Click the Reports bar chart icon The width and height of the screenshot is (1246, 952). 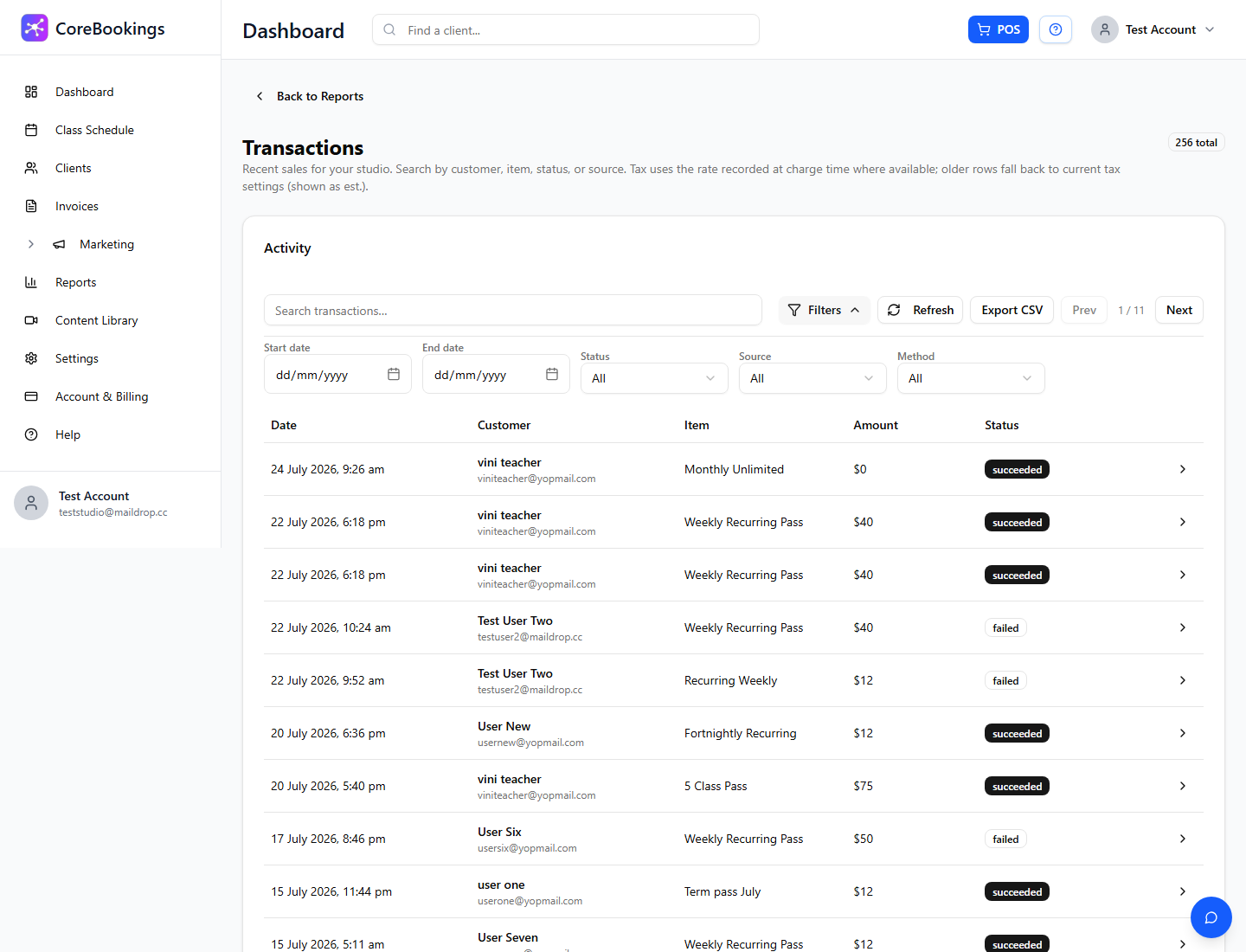coord(31,282)
